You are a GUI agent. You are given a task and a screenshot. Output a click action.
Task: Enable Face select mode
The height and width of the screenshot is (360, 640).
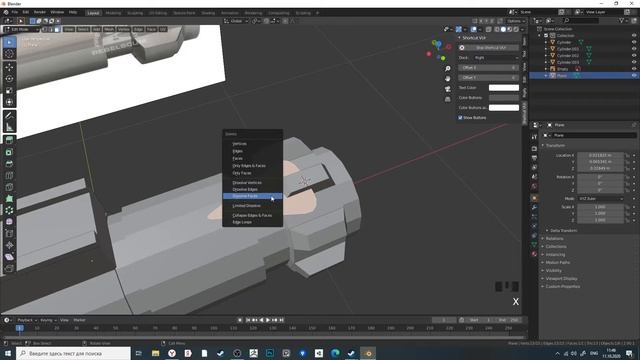[57, 29]
